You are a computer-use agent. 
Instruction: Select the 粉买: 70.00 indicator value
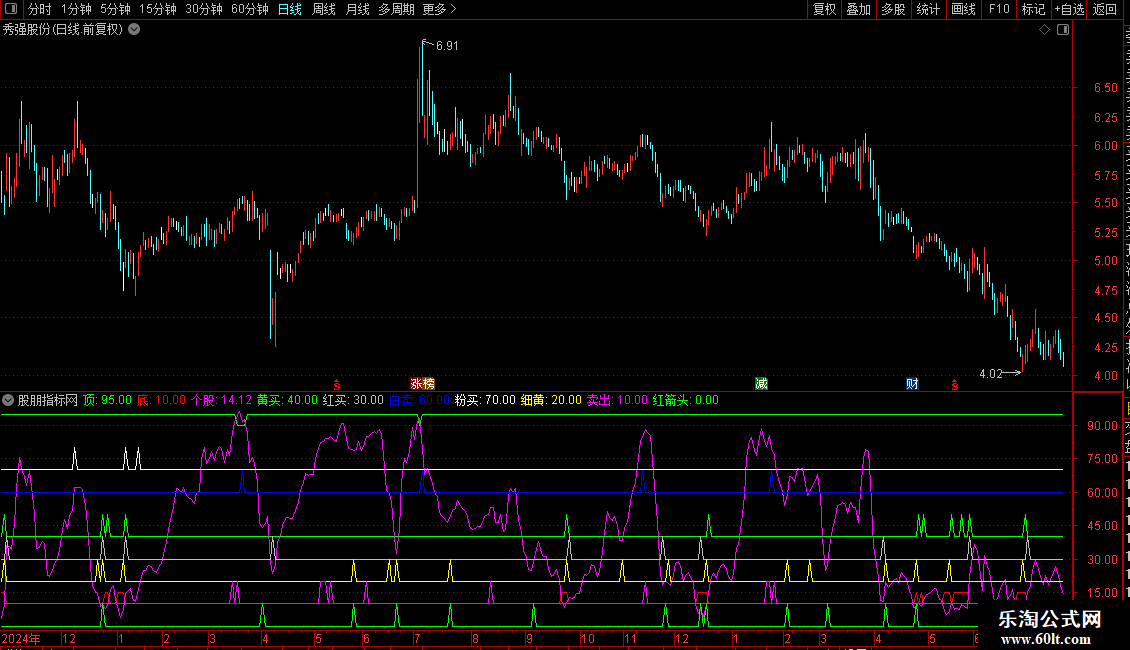[485, 400]
